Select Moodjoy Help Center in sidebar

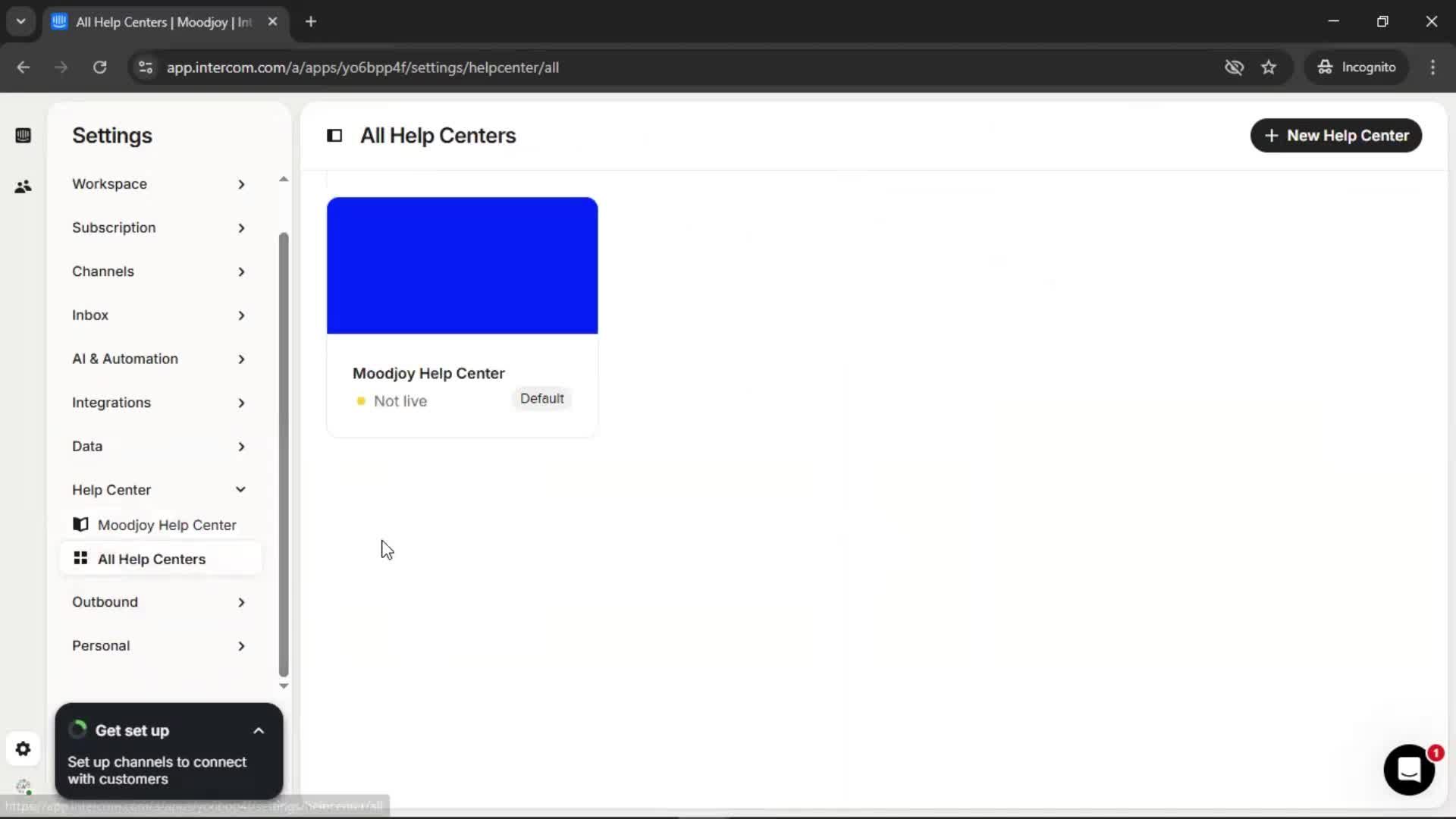[161, 525]
